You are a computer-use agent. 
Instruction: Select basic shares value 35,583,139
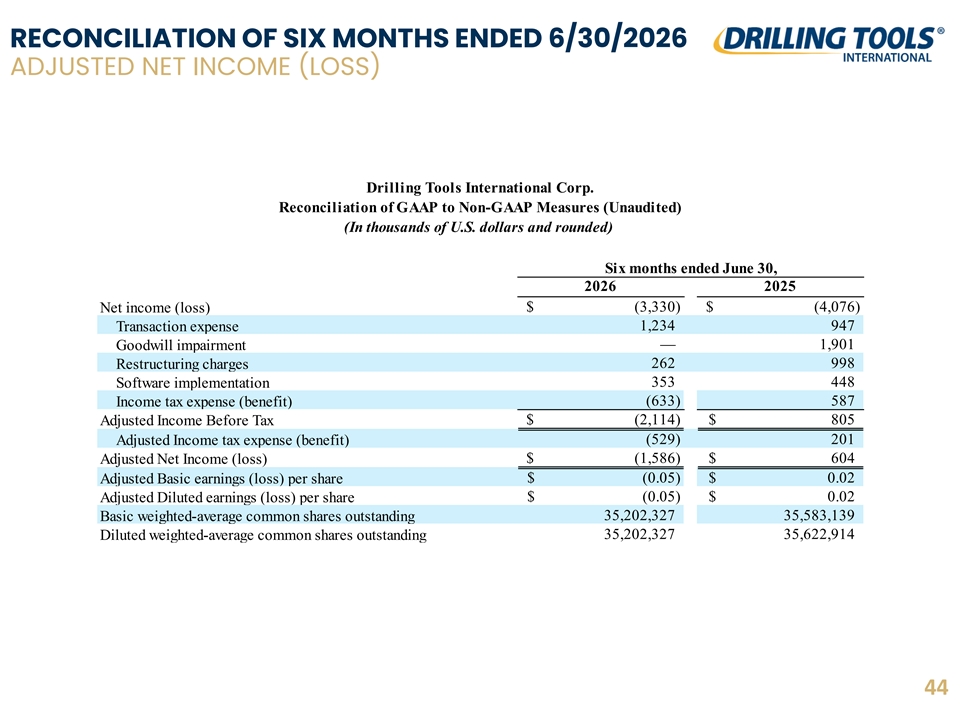[819, 516]
